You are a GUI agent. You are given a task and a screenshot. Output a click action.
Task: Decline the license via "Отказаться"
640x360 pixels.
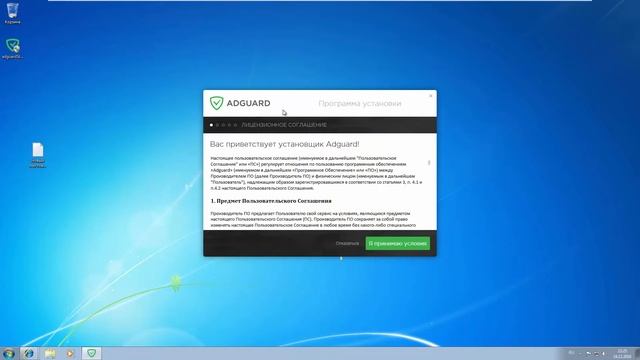coord(347,243)
